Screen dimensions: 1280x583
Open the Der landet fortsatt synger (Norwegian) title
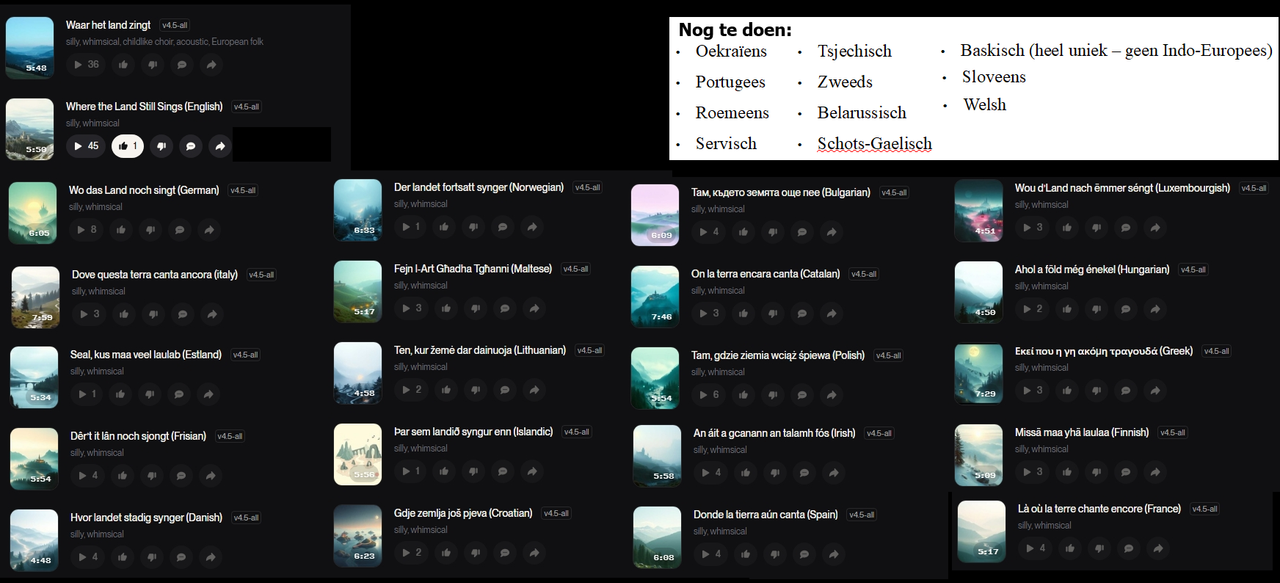pyautogui.click(x=479, y=188)
